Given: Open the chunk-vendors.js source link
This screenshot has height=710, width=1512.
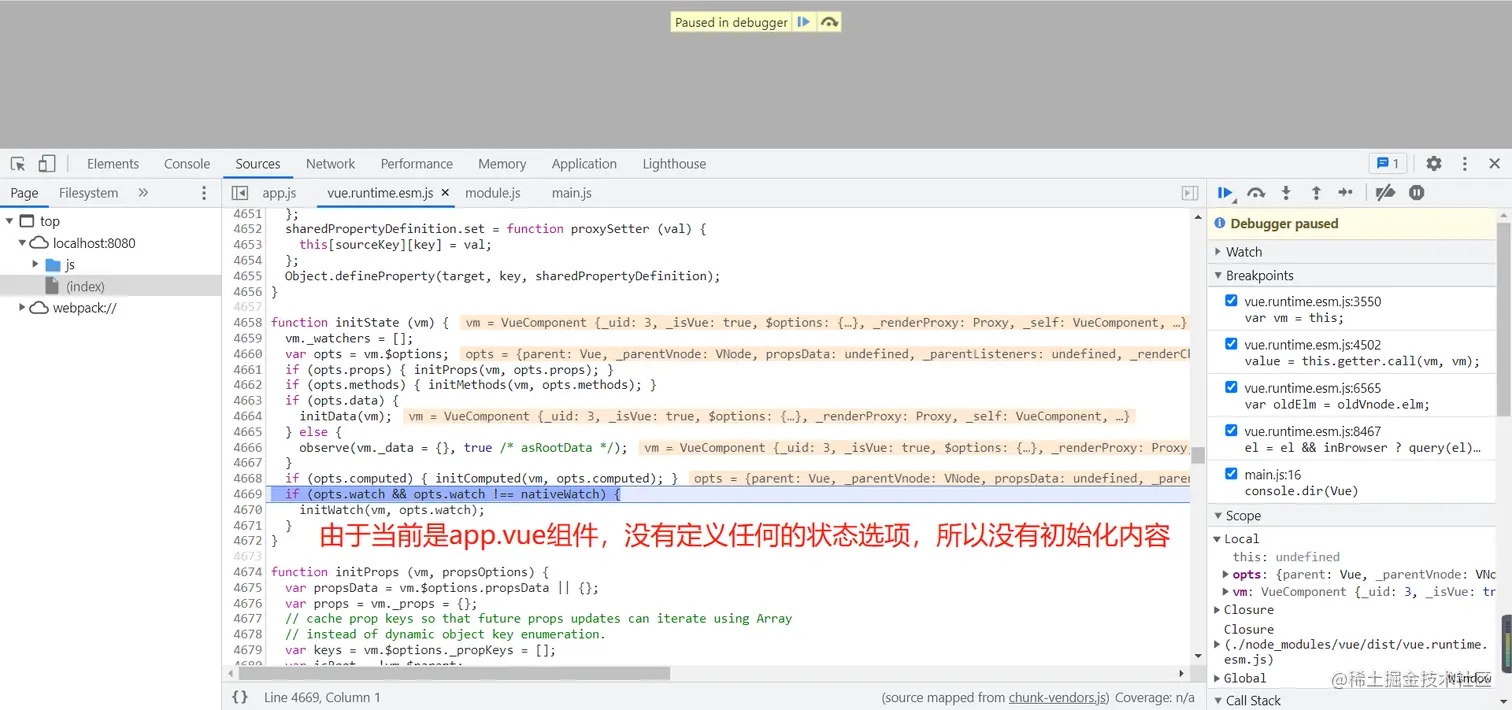Looking at the screenshot, I should coord(1058,698).
